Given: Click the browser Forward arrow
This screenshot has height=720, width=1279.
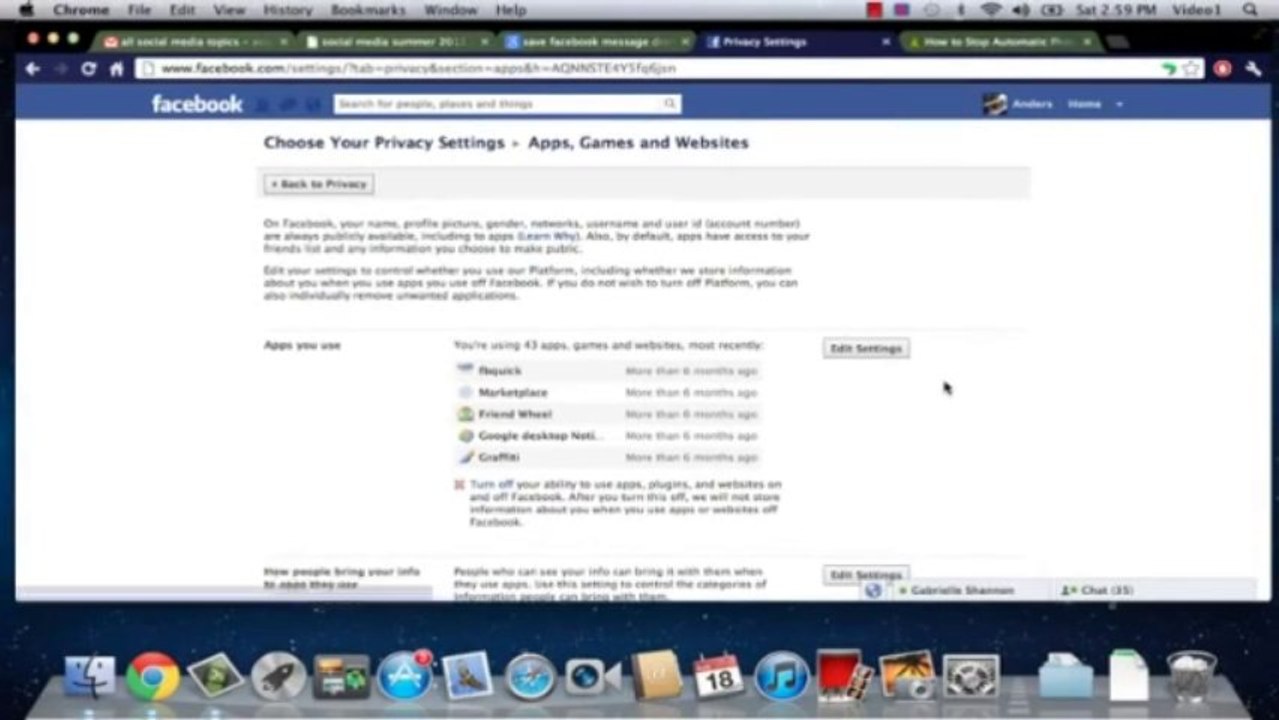Looking at the screenshot, I should pyautogui.click(x=60, y=69).
